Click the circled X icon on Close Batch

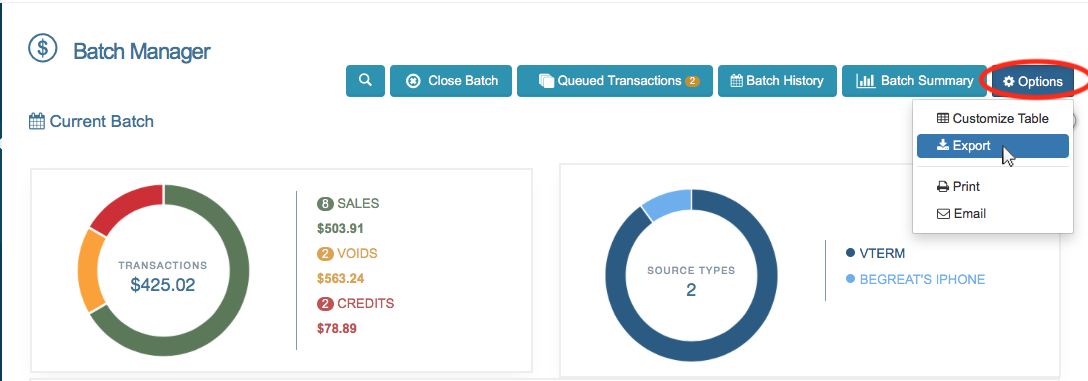(x=413, y=81)
